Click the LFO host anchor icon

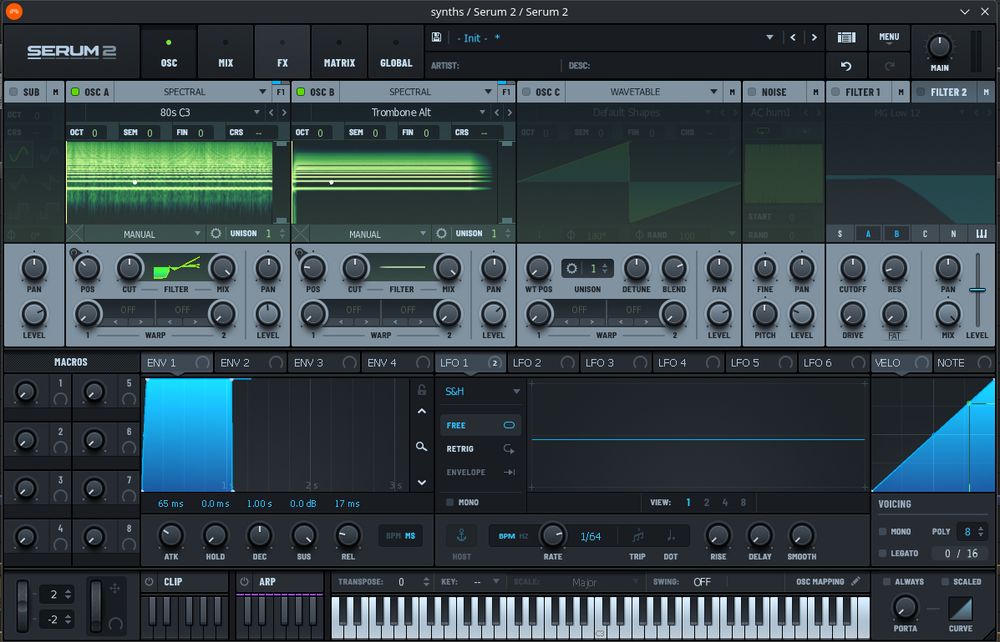[461, 535]
